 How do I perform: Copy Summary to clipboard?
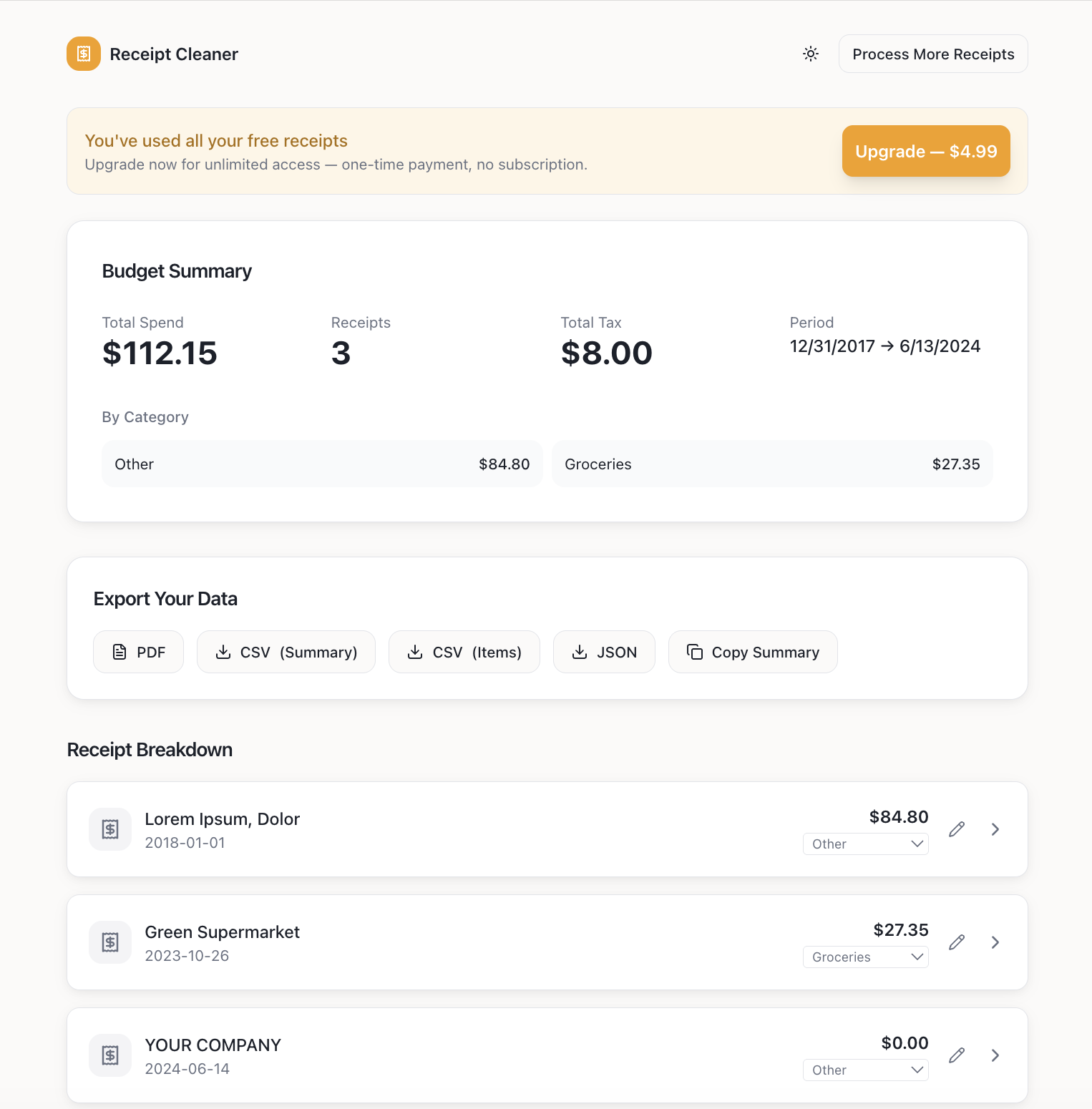click(753, 652)
